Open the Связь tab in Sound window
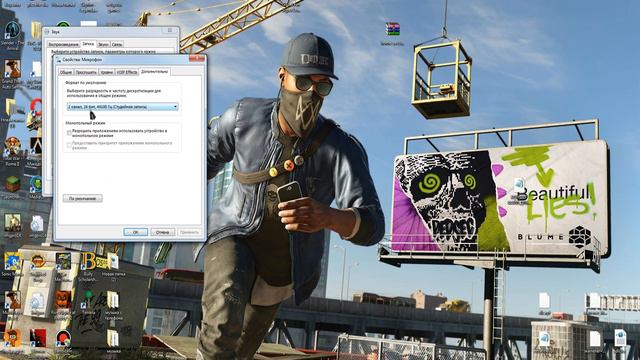Screen dimensions: 640x360 coord(117,44)
